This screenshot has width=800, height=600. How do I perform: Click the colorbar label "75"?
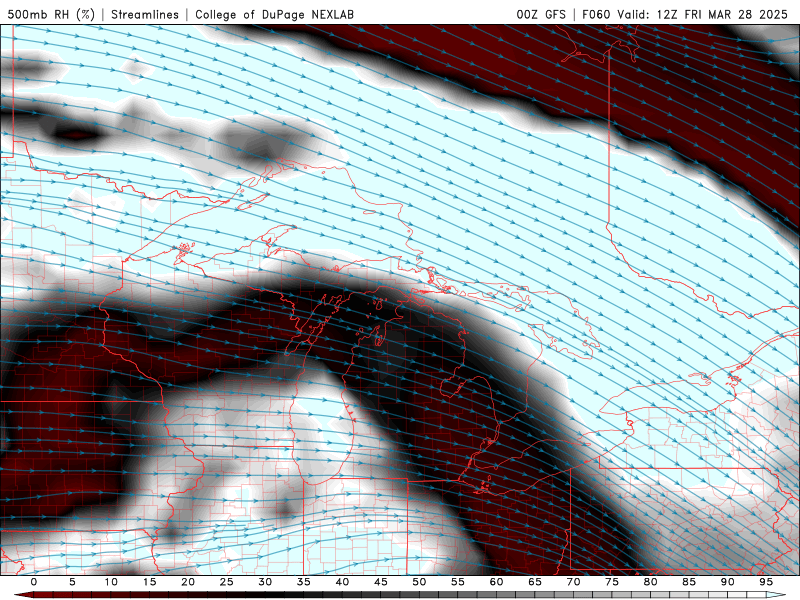[612, 582]
